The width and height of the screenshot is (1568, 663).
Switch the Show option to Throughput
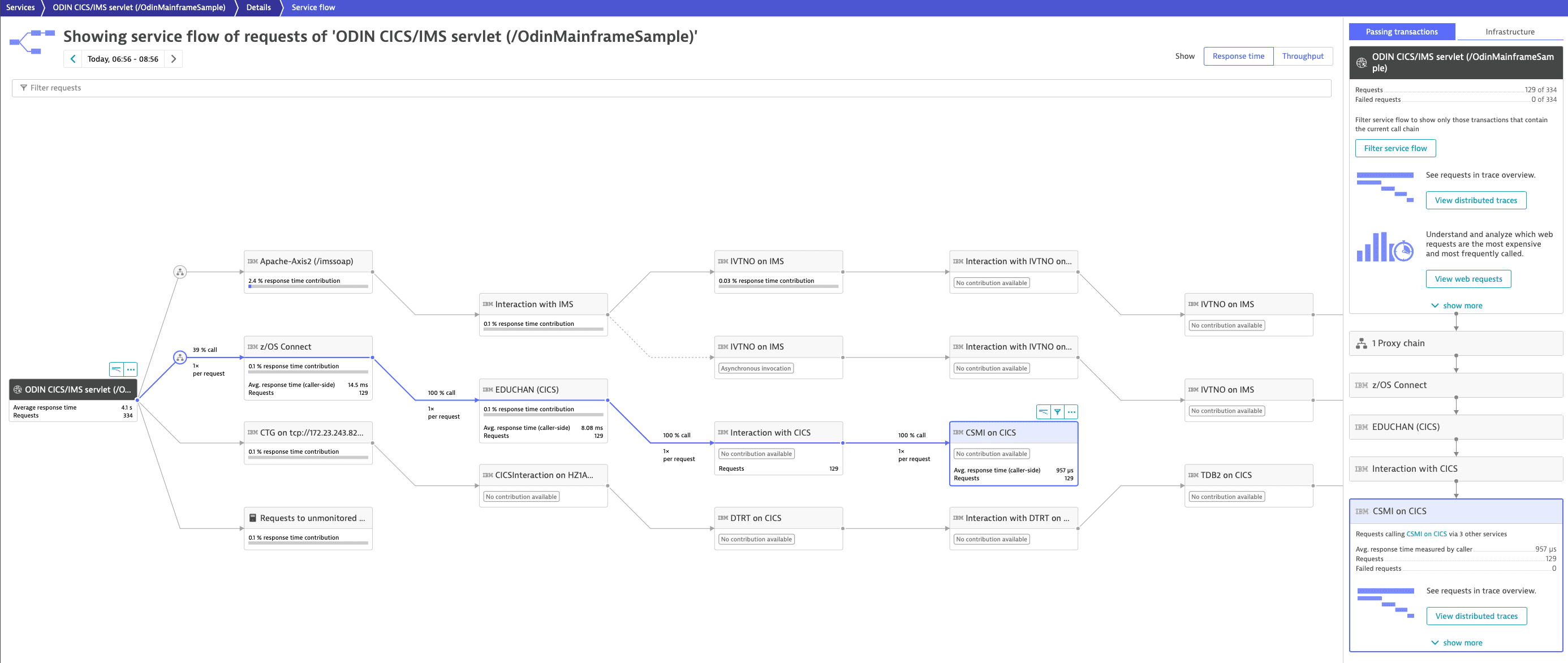pos(1302,56)
